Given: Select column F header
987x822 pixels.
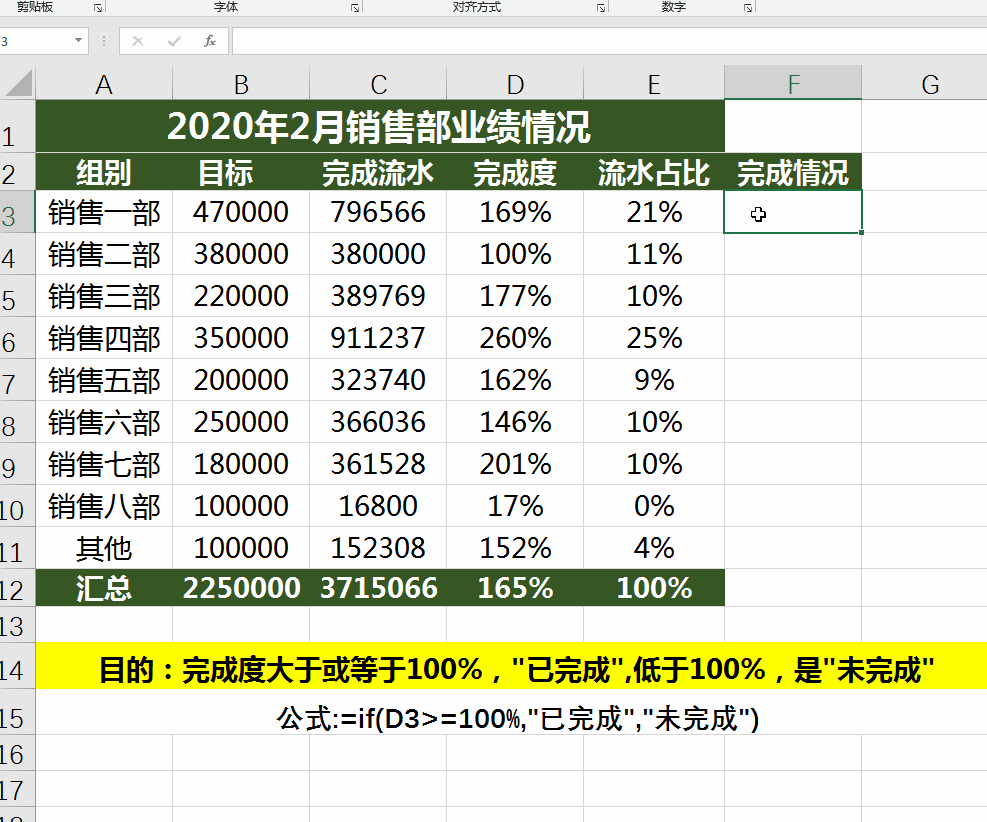Looking at the screenshot, I should coord(793,83).
